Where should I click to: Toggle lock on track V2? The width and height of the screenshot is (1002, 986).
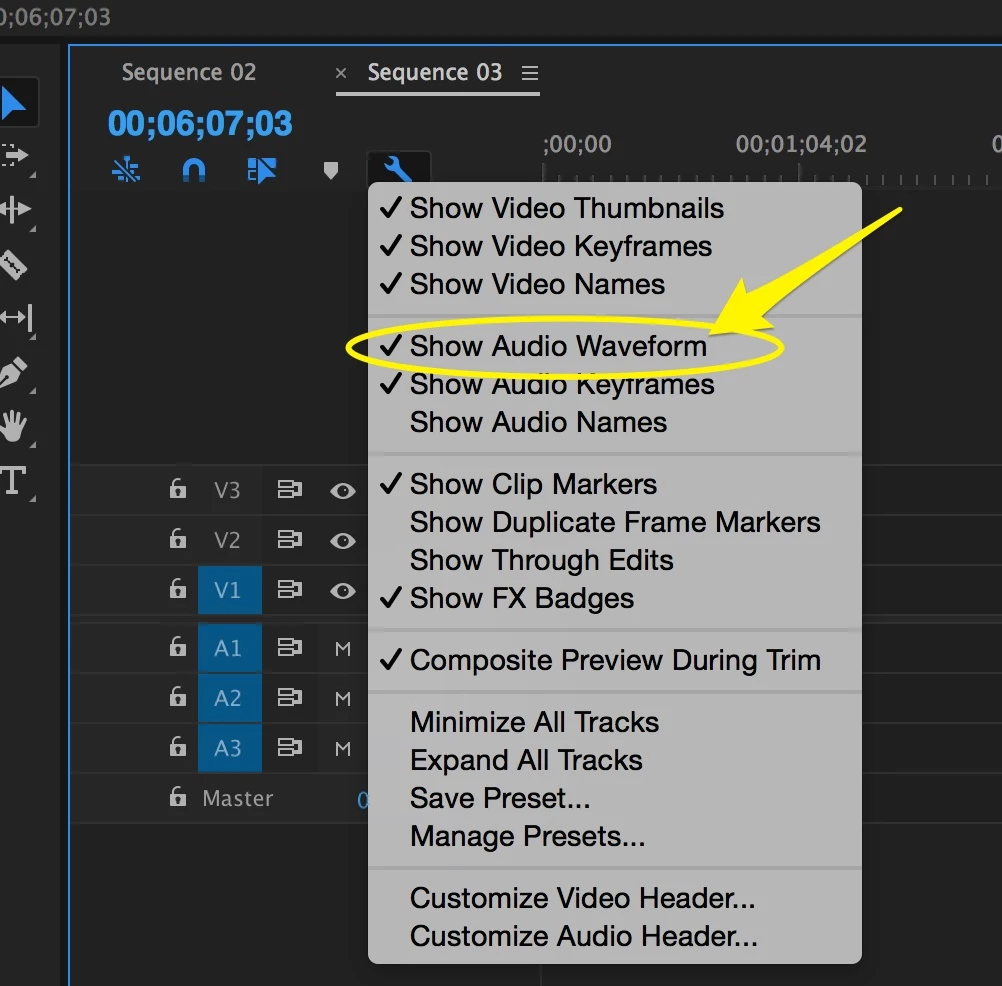tap(178, 539)
